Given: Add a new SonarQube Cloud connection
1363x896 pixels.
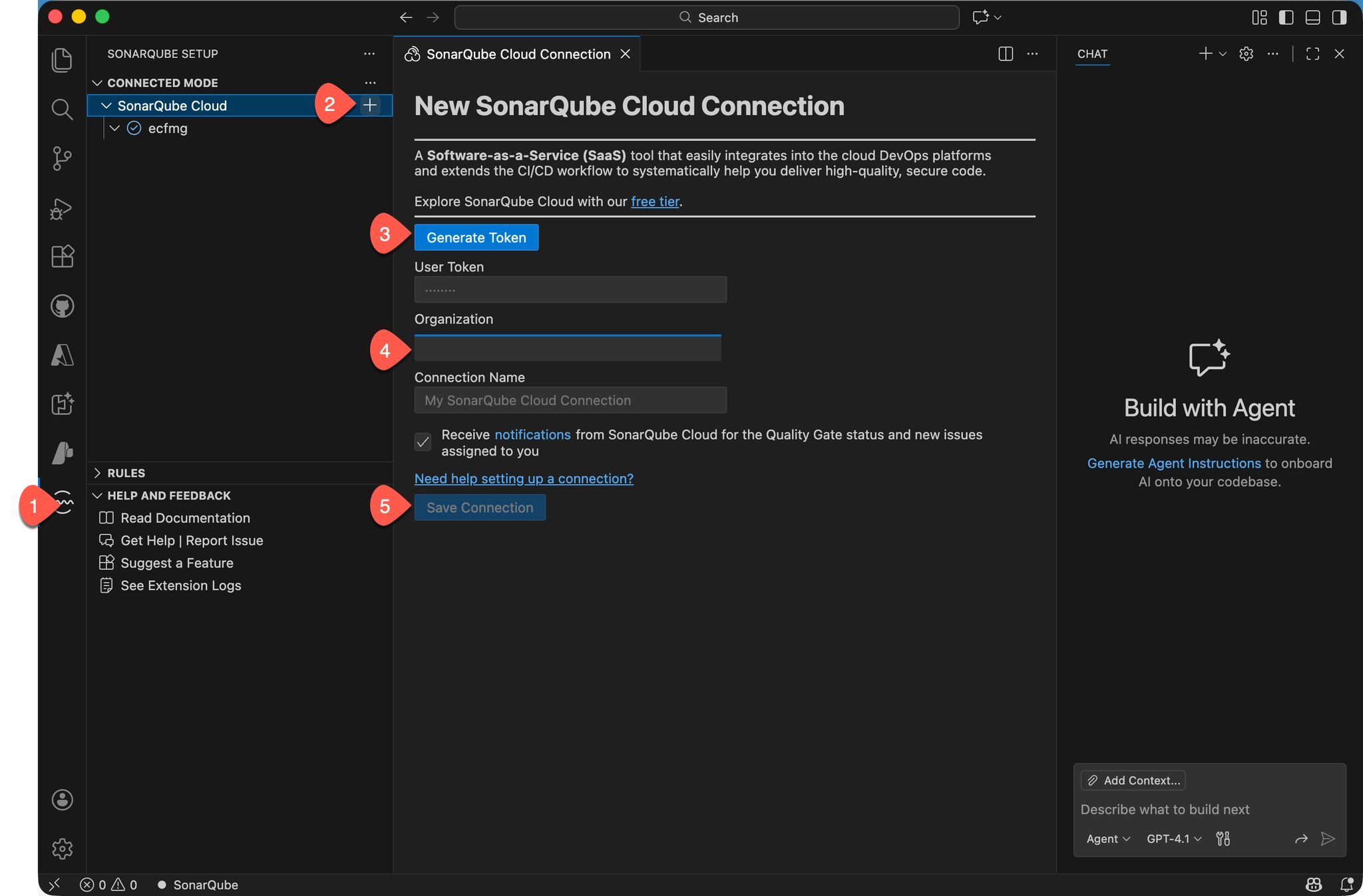Looking at the screenshot, I should (x=370, y=105).
